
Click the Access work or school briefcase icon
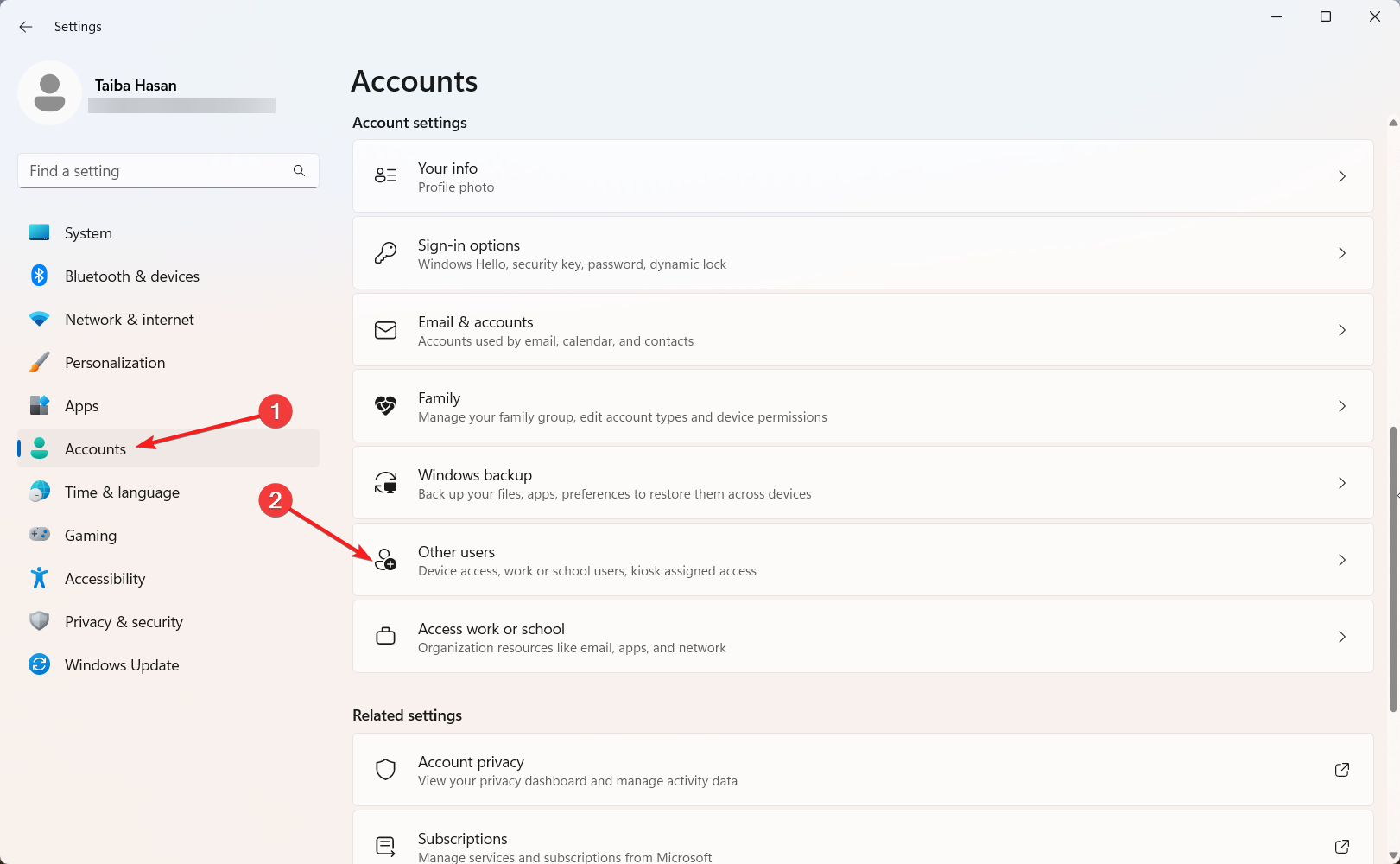(385, 637)
